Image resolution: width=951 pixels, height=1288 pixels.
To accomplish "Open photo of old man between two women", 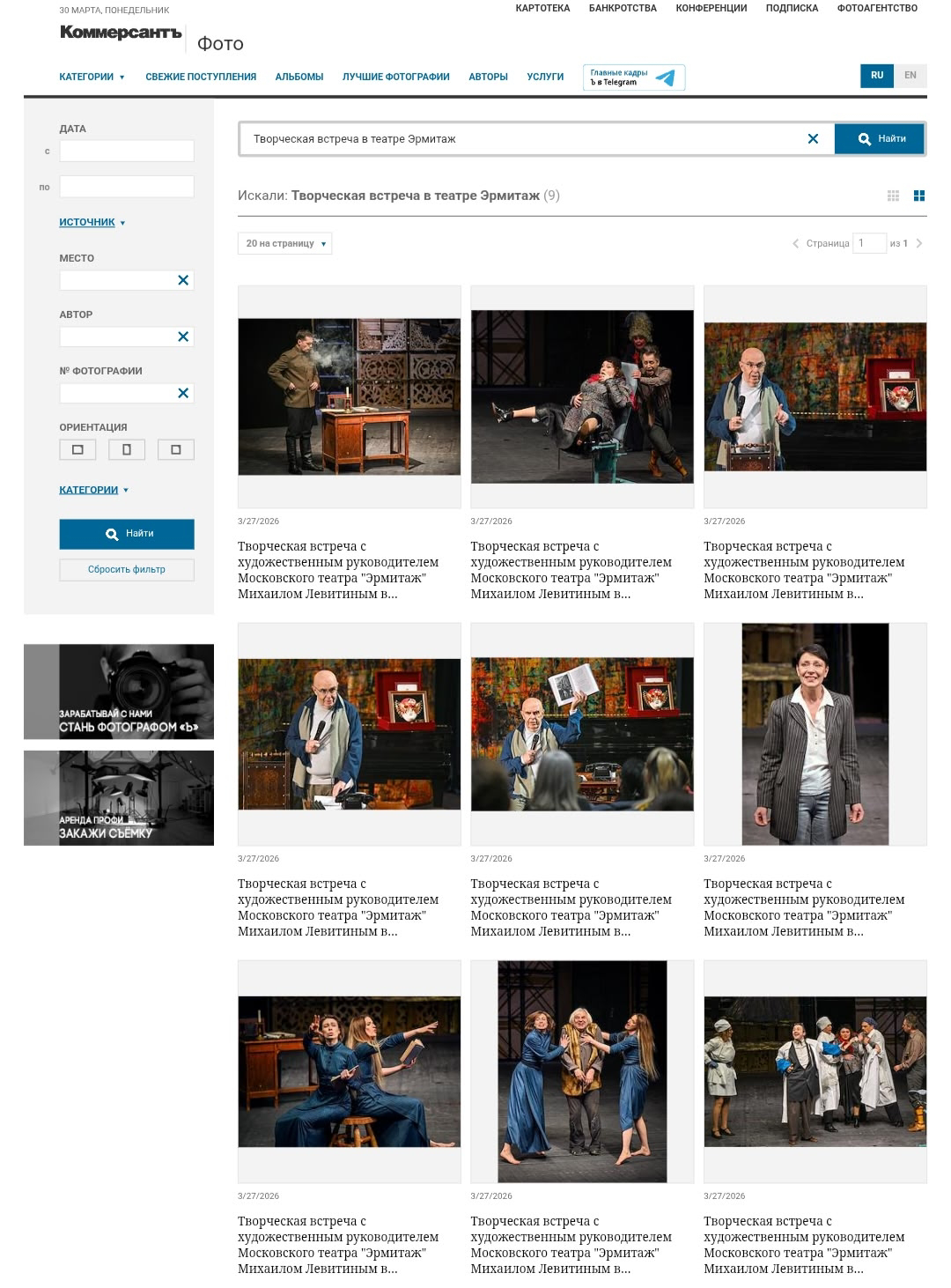I will (582, 1071).
